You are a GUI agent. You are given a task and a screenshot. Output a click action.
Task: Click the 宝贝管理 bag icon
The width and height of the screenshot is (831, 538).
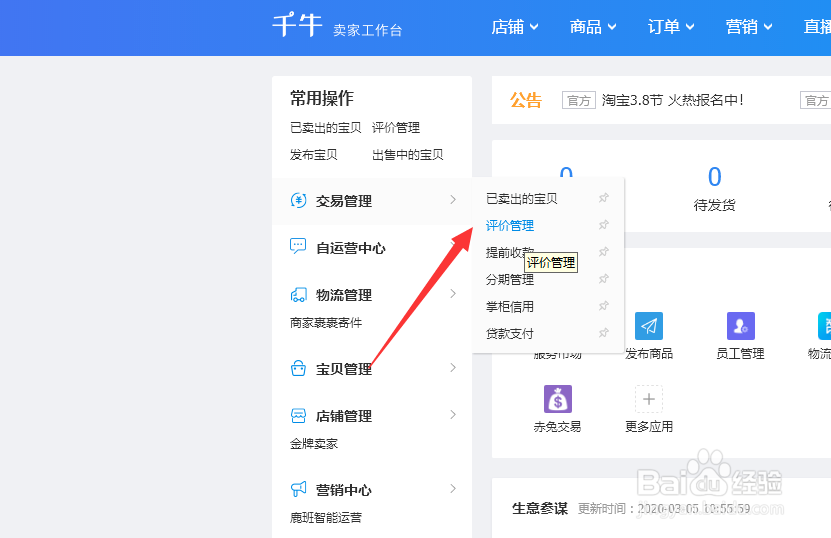click(298, 368)
